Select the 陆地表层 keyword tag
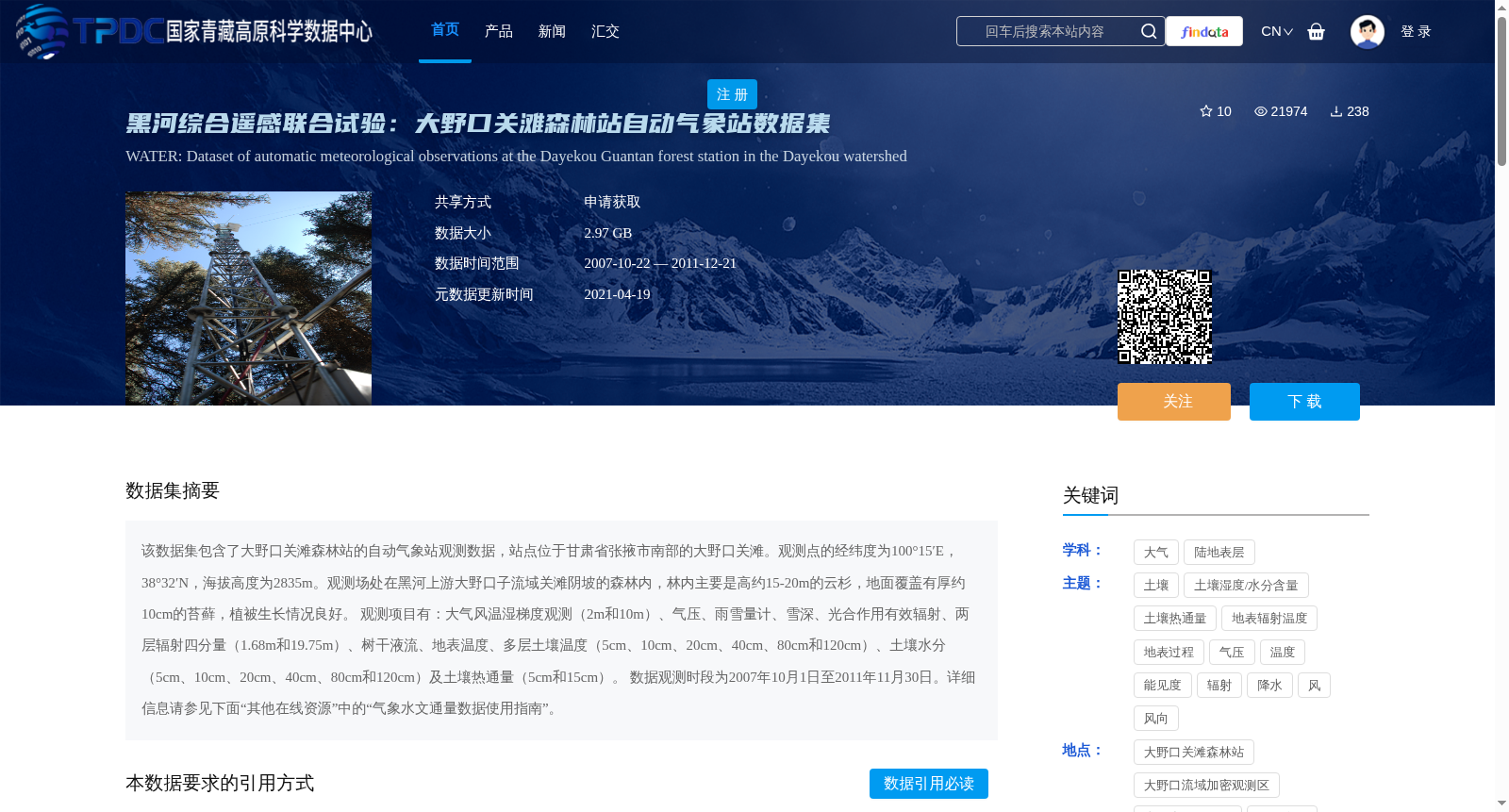 [x=1219, y=553]
